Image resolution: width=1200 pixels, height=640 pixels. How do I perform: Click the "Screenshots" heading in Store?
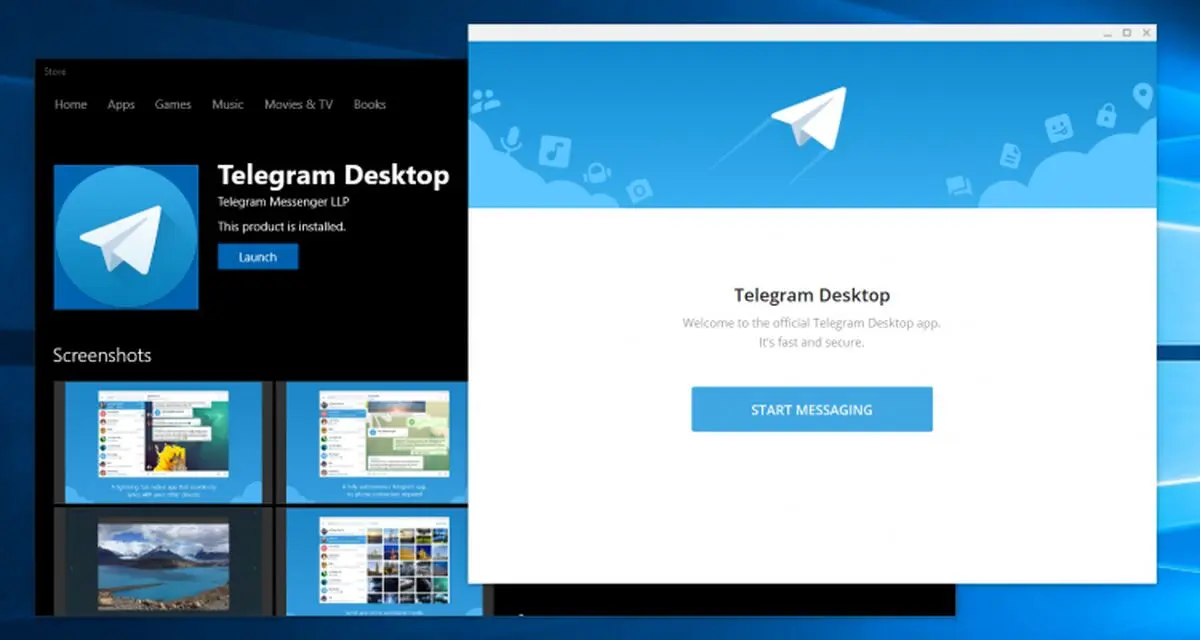(102, 355)
